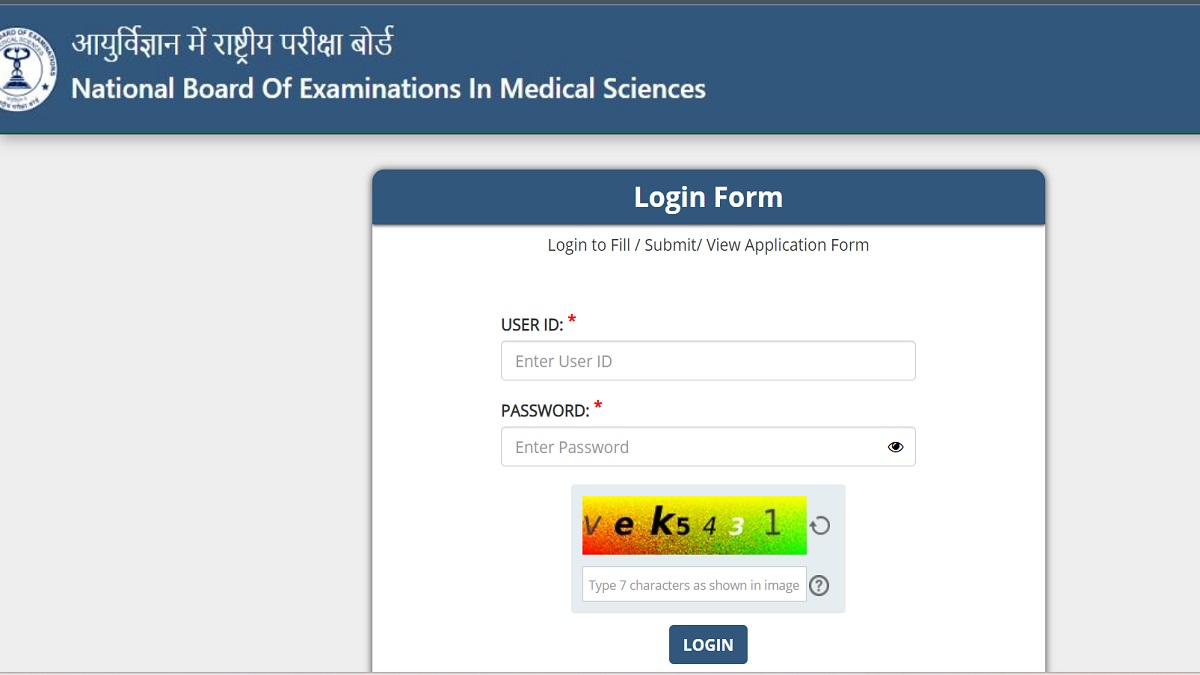
Task: Click bold letter k in captcha
Action: [x=661, y=521]
